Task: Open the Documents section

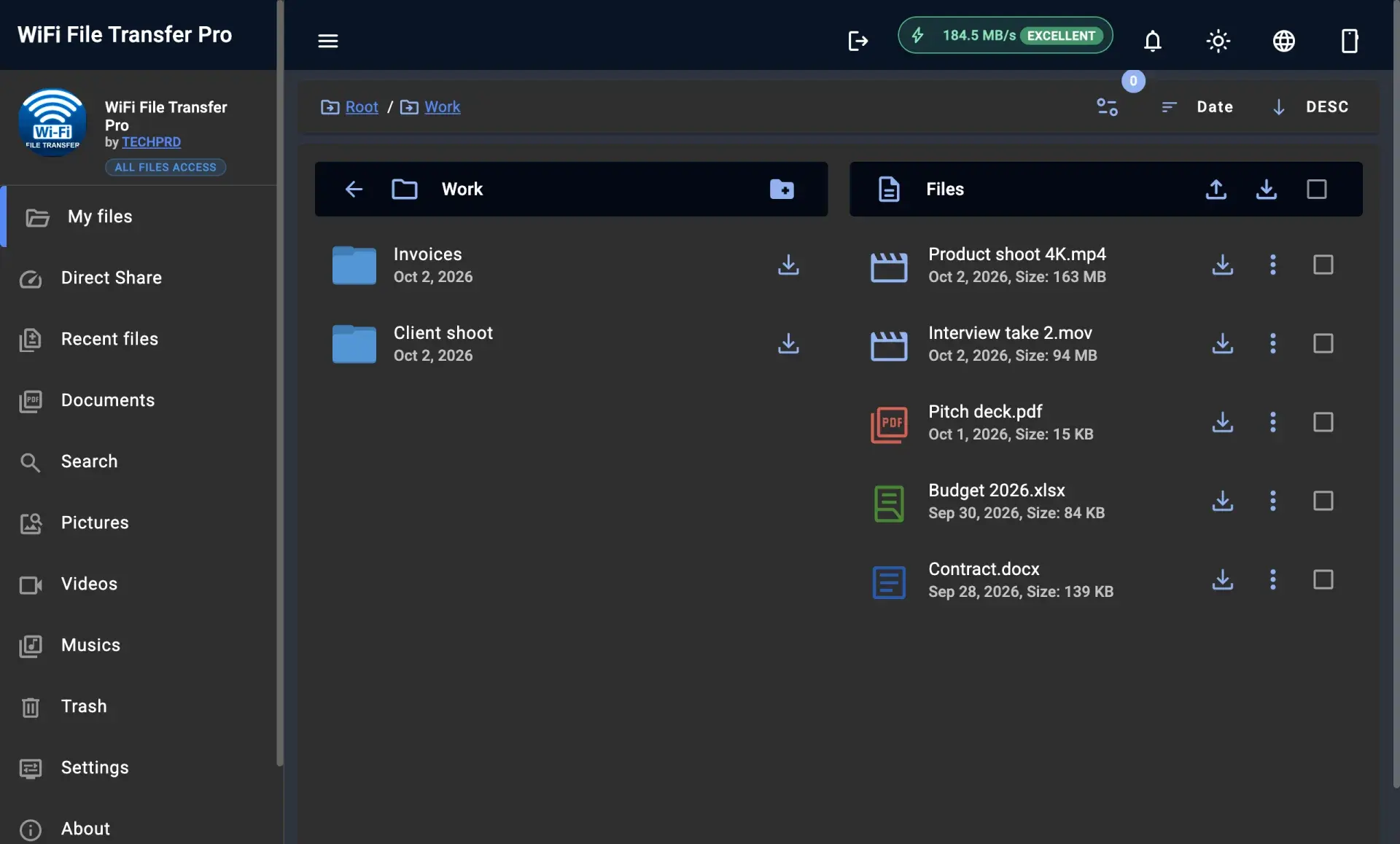Action: click(139, 400)
